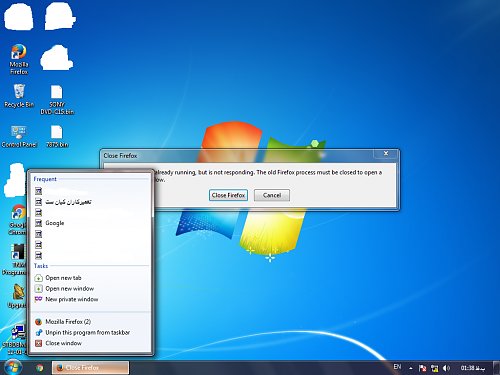
Task: Click the network status icon in tray
Action: (434, 368)
